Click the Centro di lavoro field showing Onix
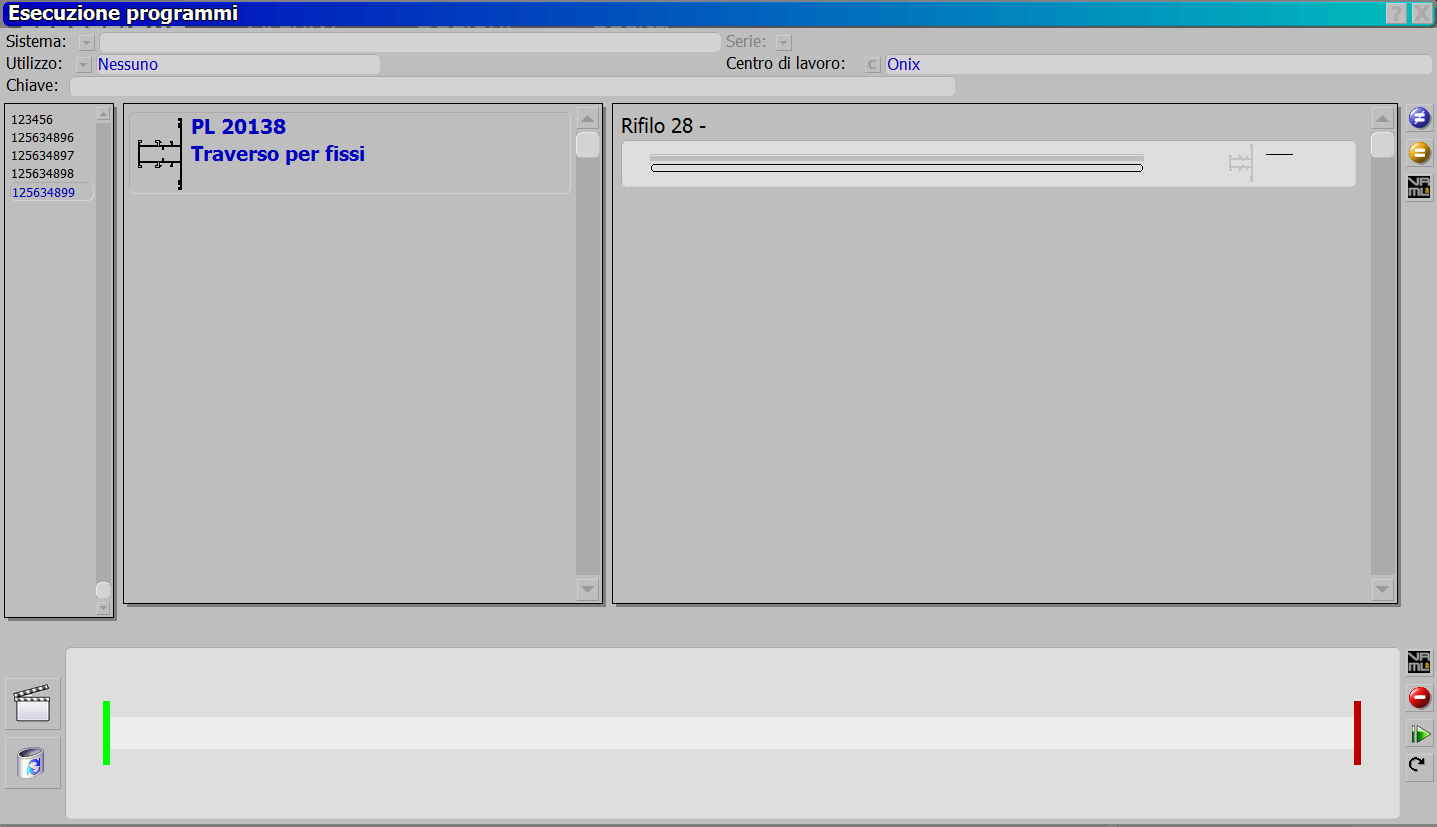 [x=1158, y=64]
